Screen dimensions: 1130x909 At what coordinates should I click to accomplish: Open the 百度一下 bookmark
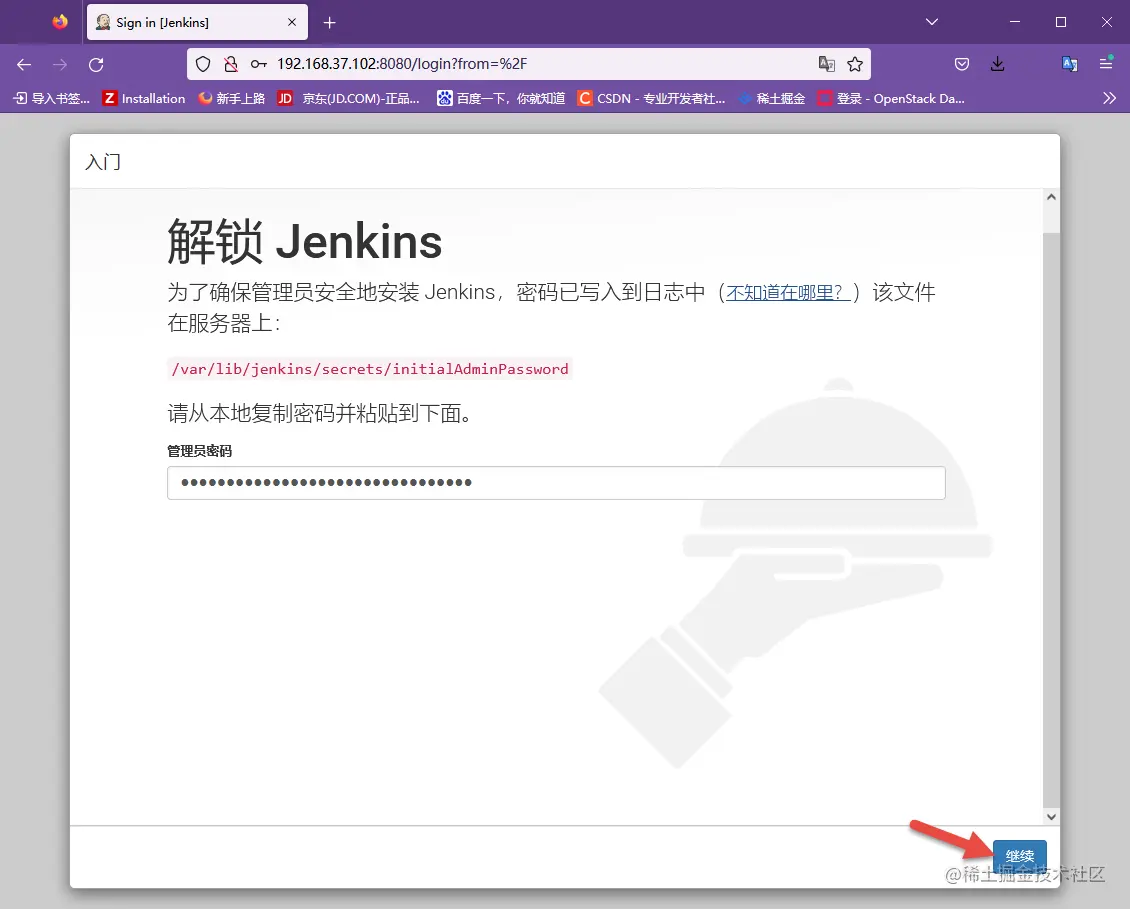pyautogui.click(x=501, y=98)
